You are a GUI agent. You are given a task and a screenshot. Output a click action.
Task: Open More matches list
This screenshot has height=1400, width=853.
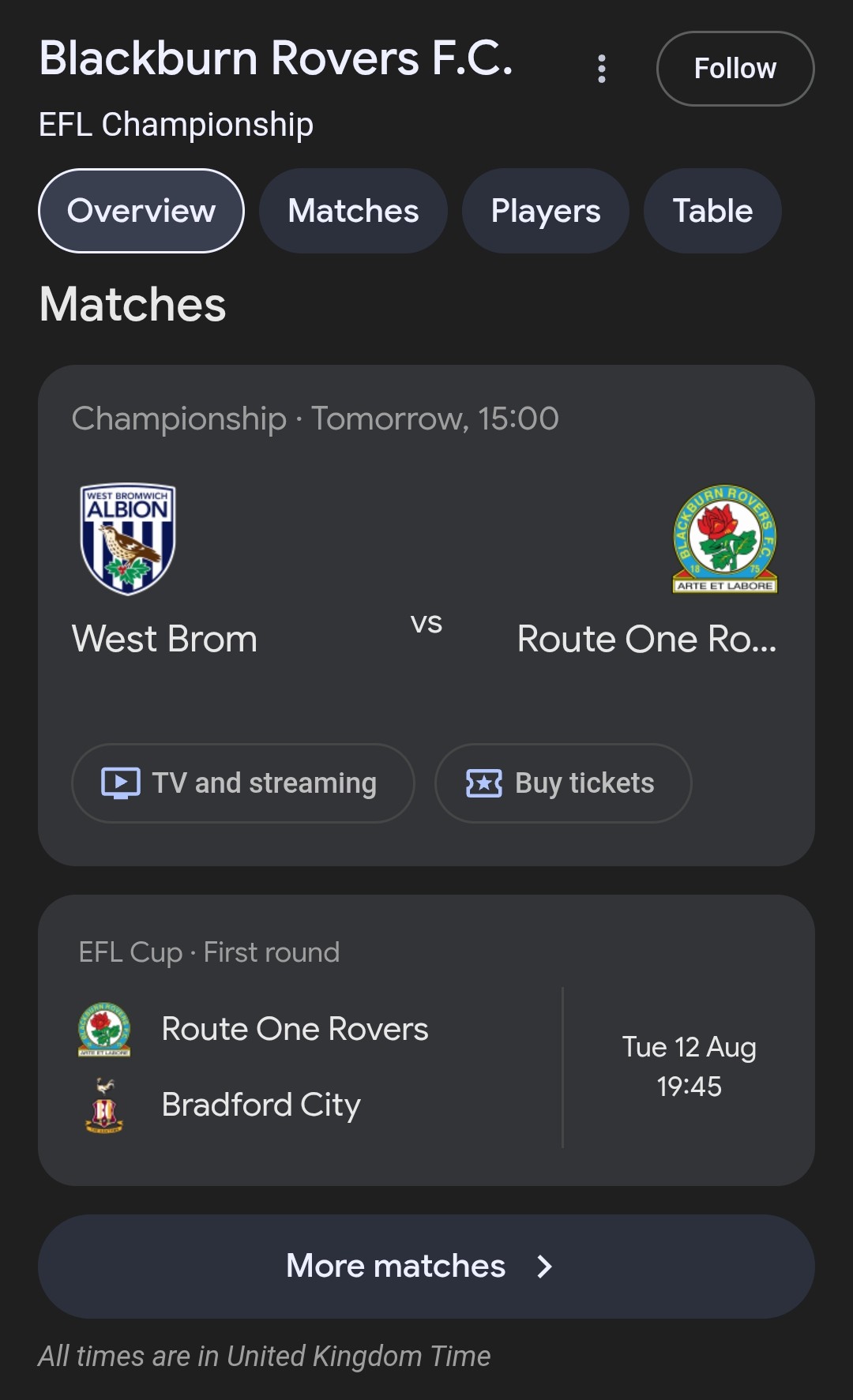tap(396, 1267)
